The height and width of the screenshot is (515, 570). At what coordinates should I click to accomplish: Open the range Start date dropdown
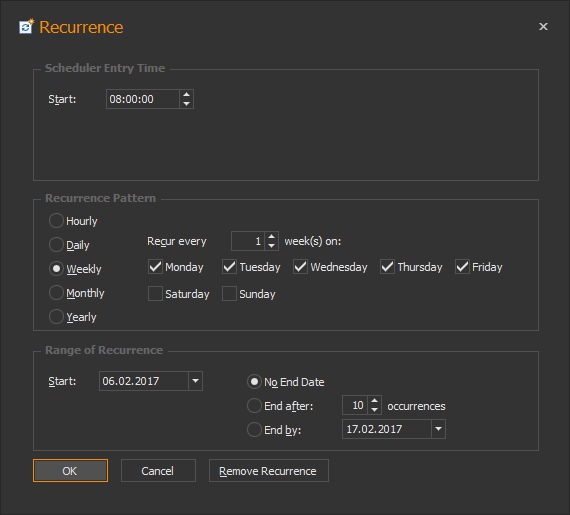tap(196, 381)
